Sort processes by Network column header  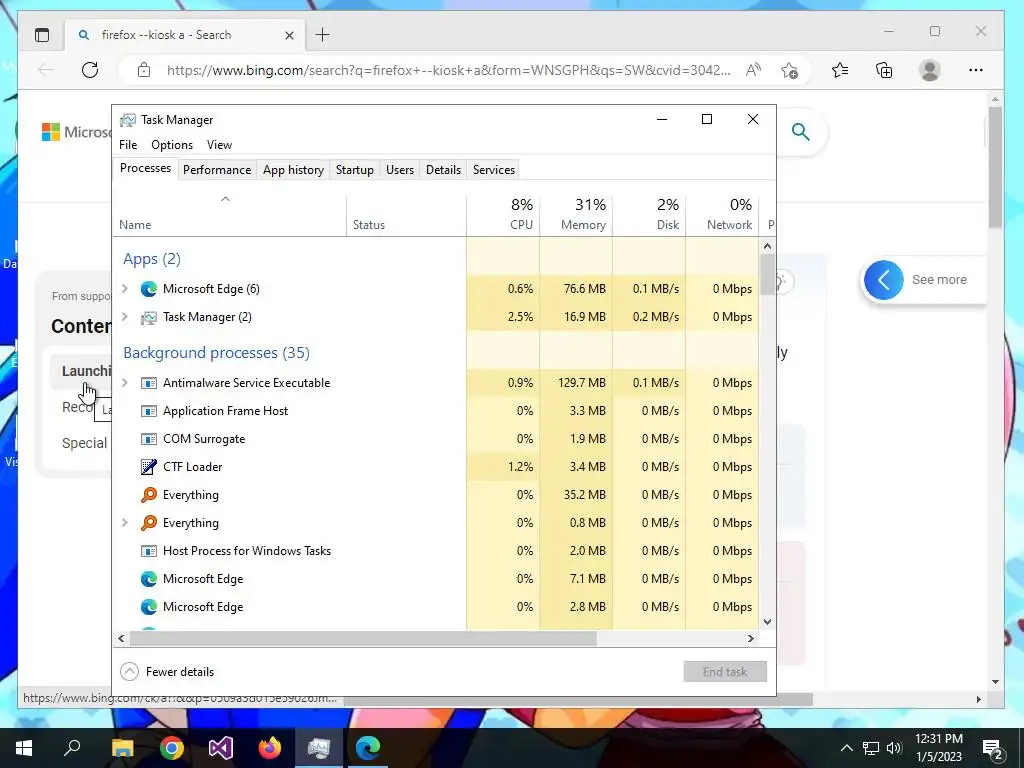722,214
